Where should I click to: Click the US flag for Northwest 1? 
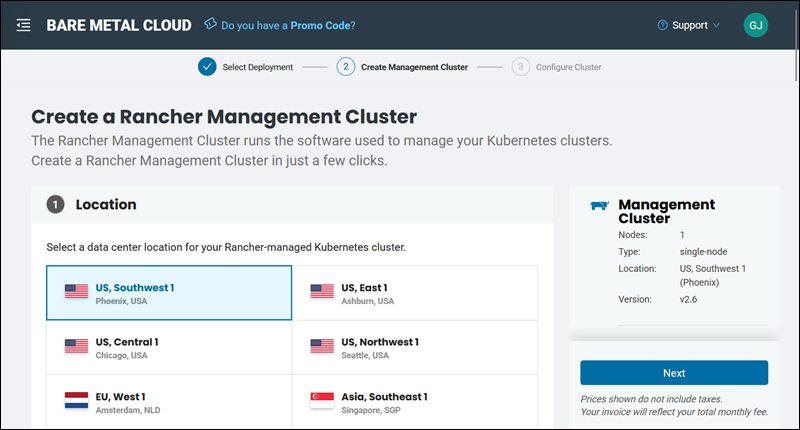[x=322, y=346]
